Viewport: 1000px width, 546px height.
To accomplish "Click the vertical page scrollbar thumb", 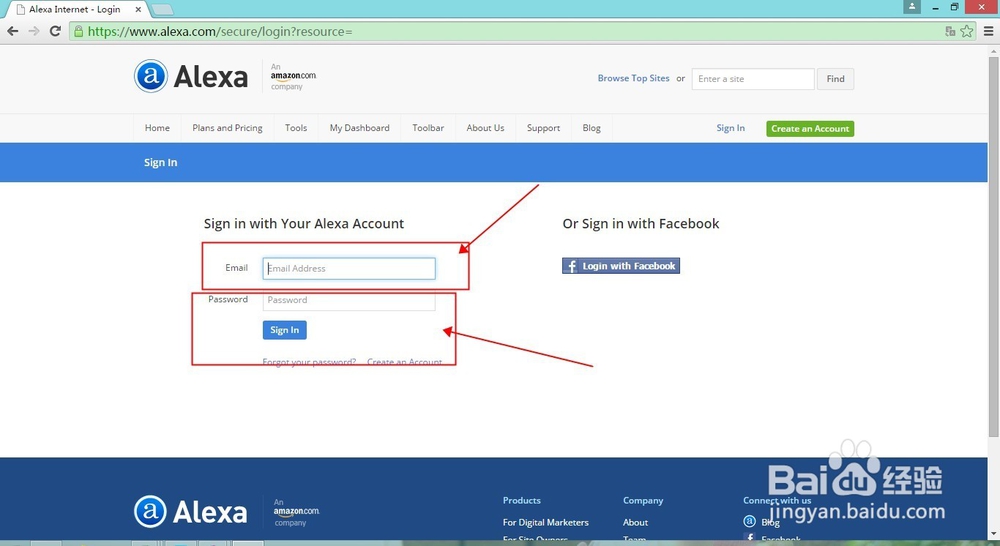I will click(994, 247).
